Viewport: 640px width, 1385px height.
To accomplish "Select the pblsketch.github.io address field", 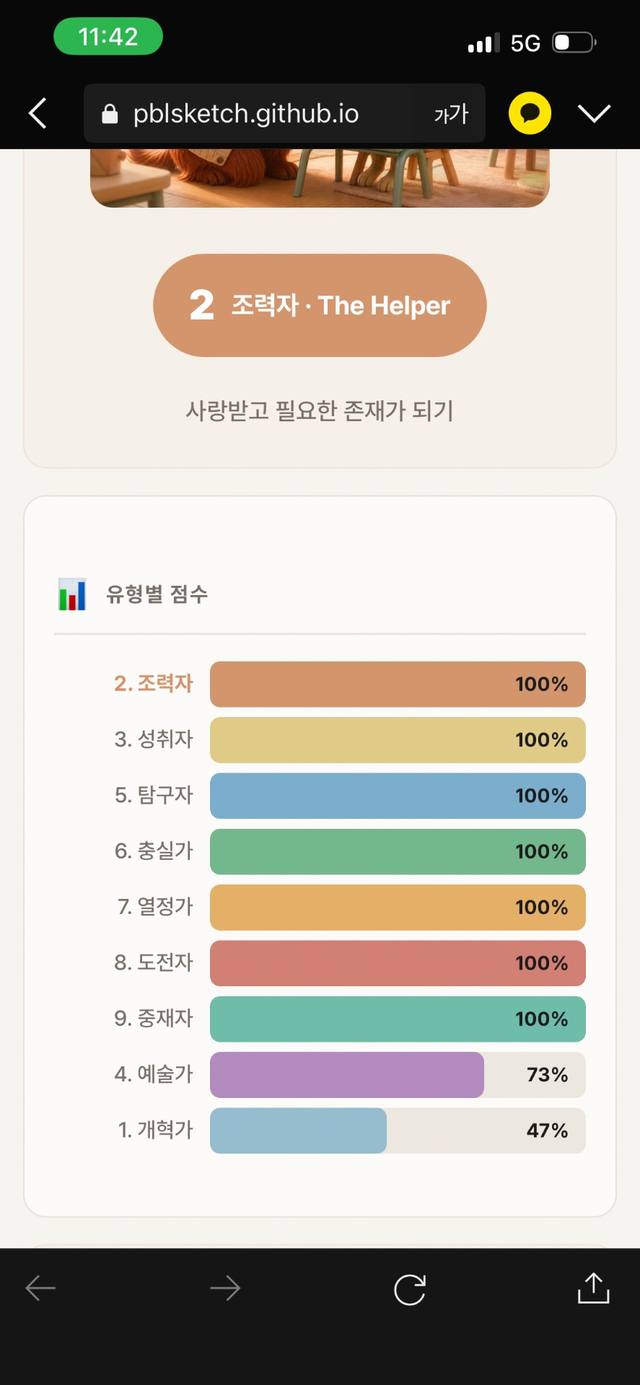I will (285, 113).
